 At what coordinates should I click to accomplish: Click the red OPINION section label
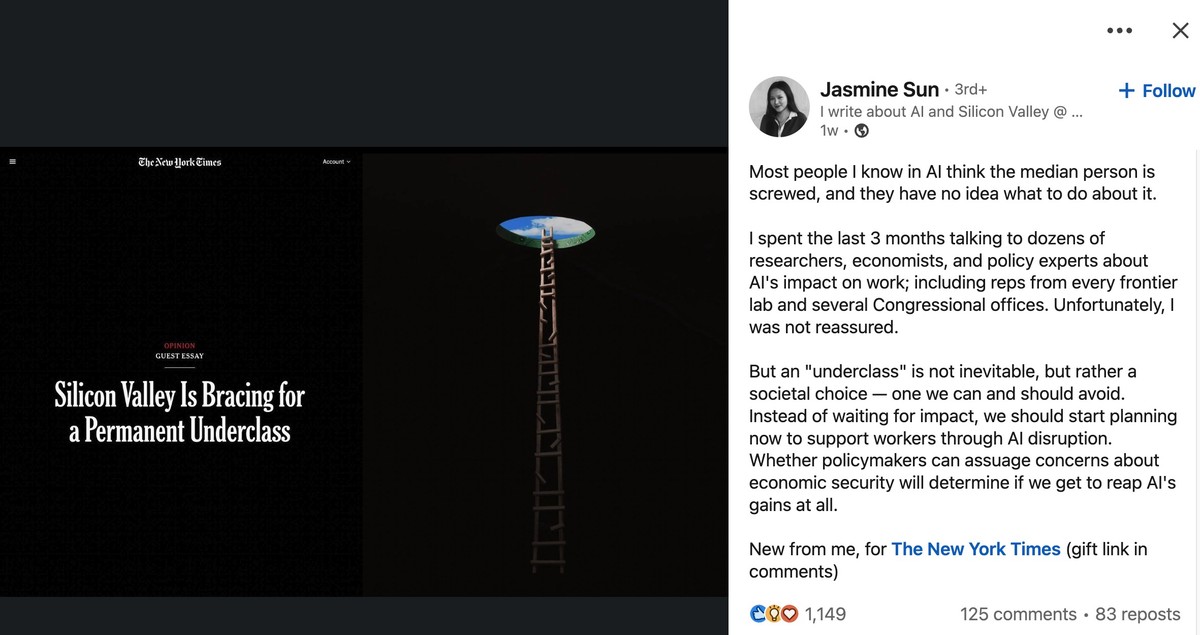[180, 346]
